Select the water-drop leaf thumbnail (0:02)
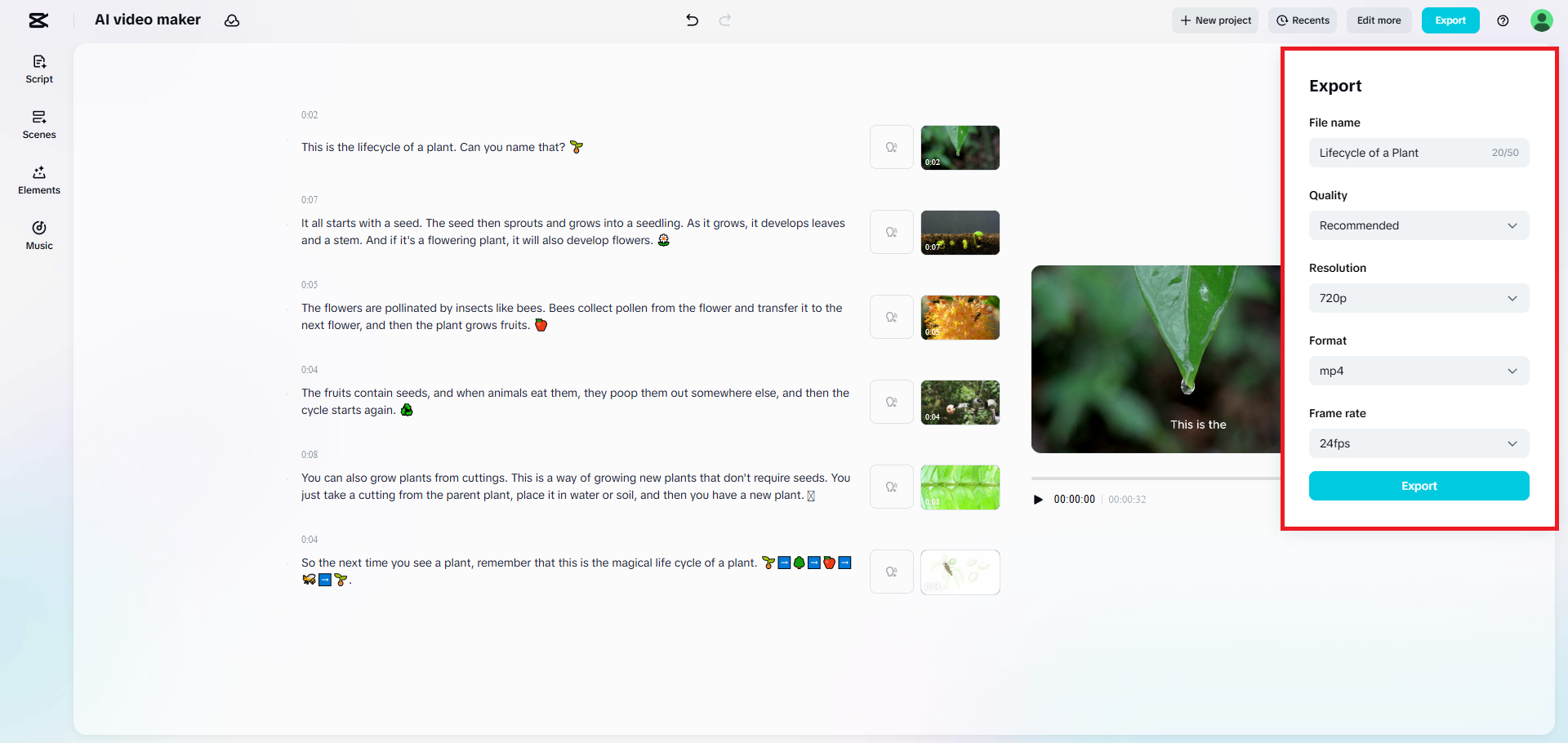The width and height of the screenshot is (1568, 743). [x=960, y=148]
